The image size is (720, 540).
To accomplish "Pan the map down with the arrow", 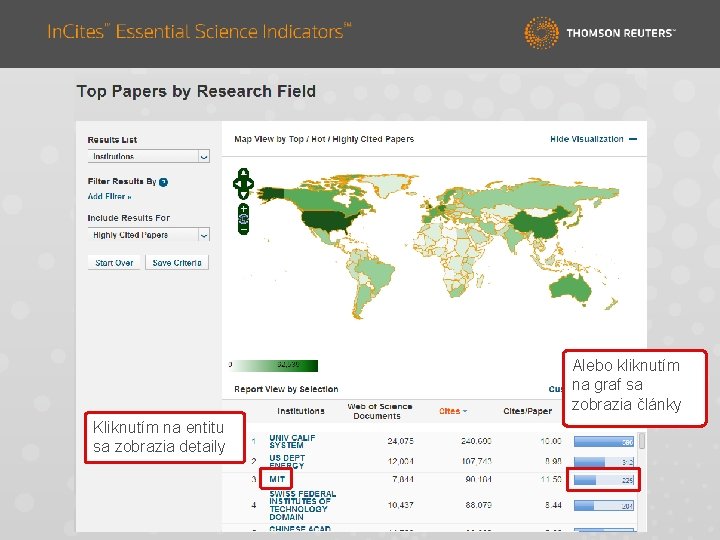I will click(243, 194).
